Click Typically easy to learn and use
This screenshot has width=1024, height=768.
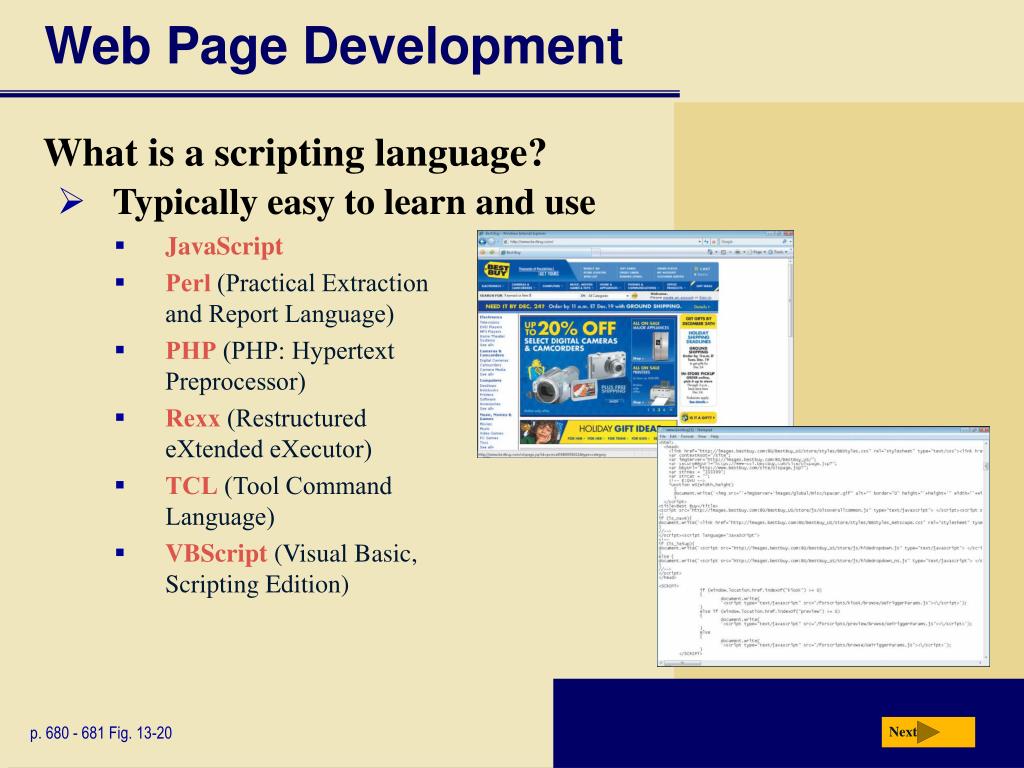[x=354, y=202]
